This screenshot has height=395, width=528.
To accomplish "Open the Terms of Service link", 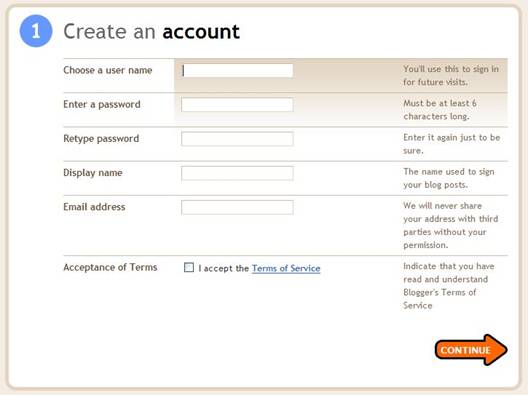I will (x=286, y=268).
